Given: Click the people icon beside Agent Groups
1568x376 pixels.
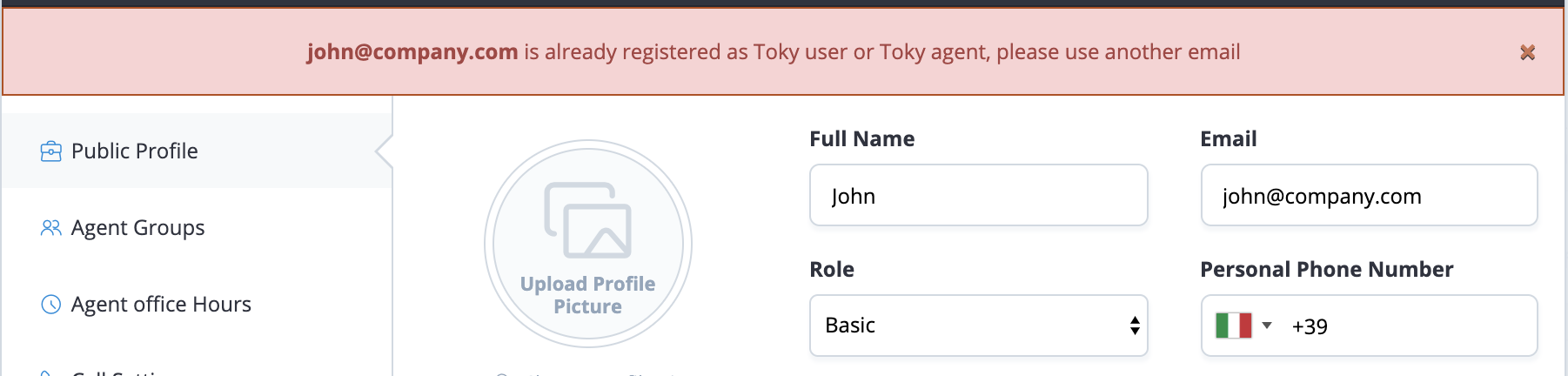Looking at the screenshot, I should (x=51, y=228).
